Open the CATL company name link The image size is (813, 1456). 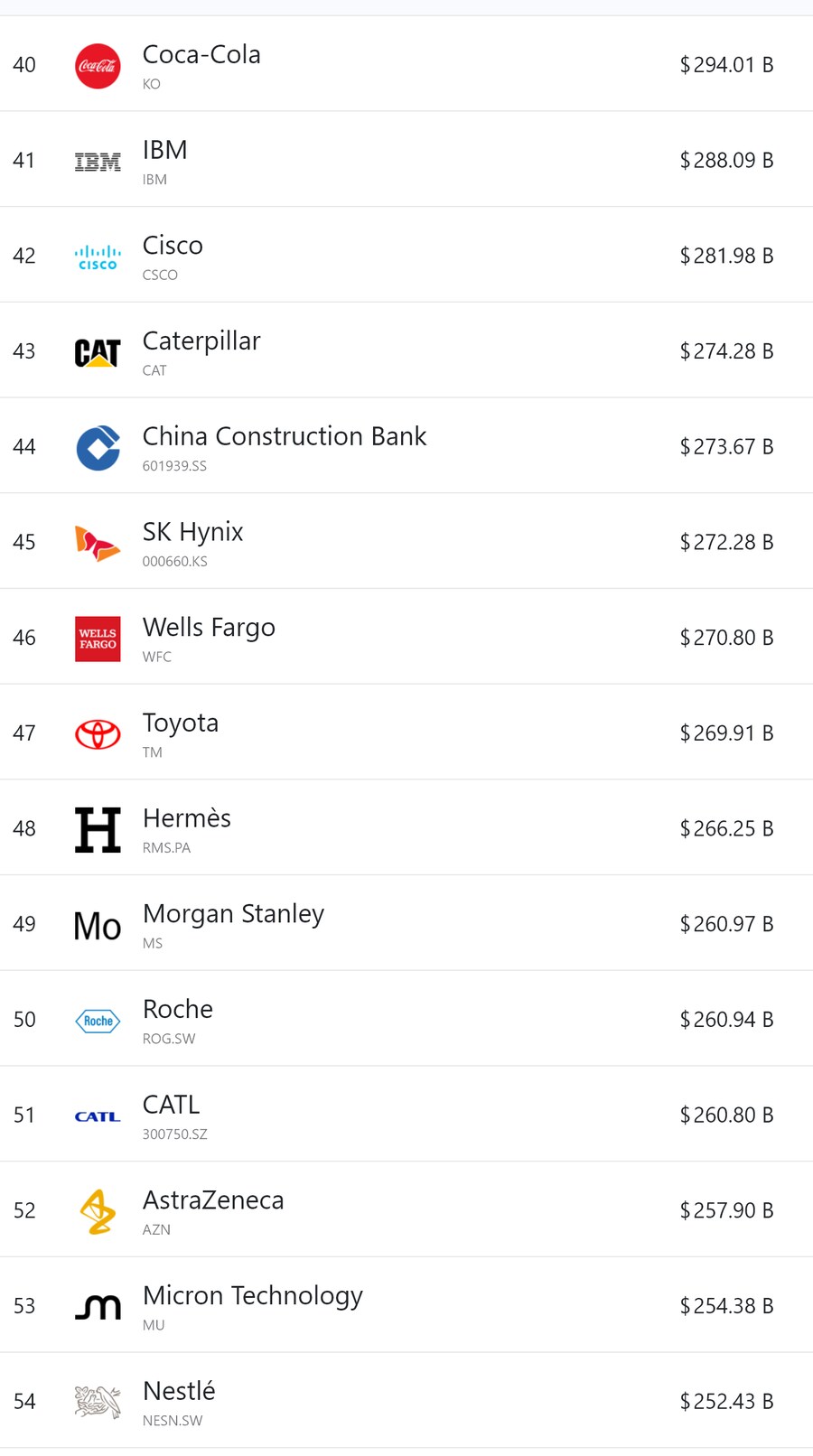pos(172,1105)
